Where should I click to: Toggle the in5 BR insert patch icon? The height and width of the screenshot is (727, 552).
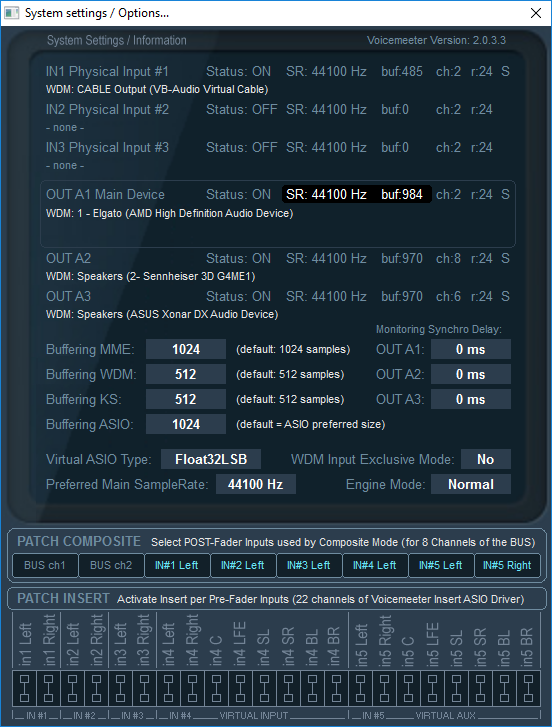pos(528,688)
